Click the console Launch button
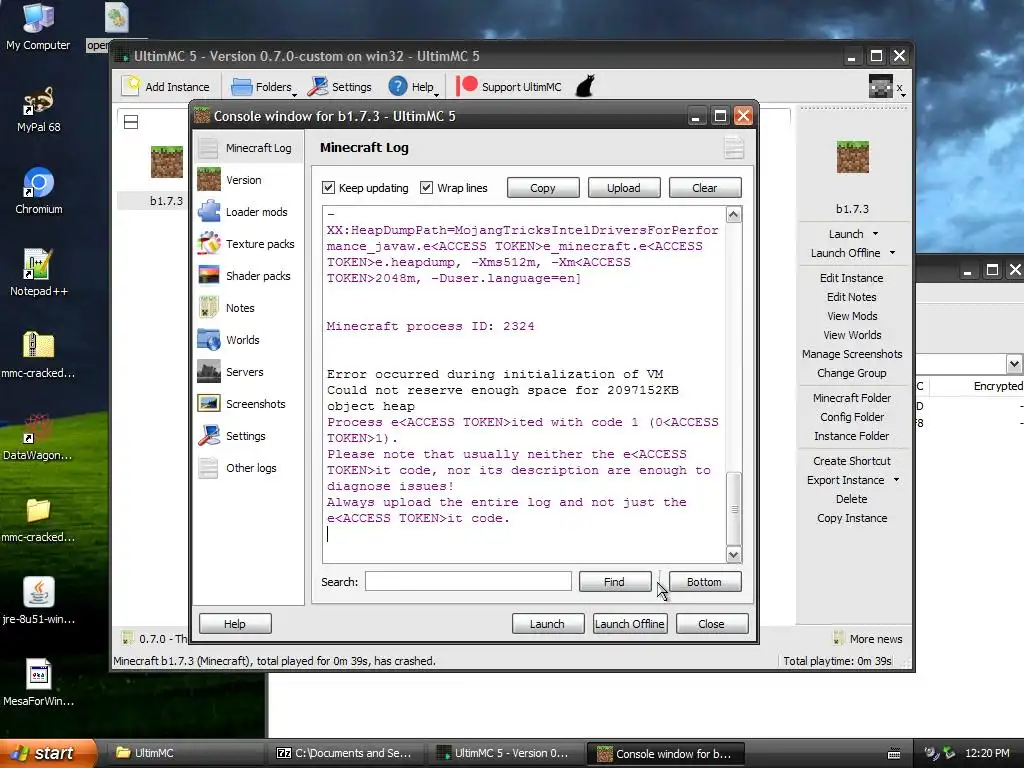 pos(547,624)
